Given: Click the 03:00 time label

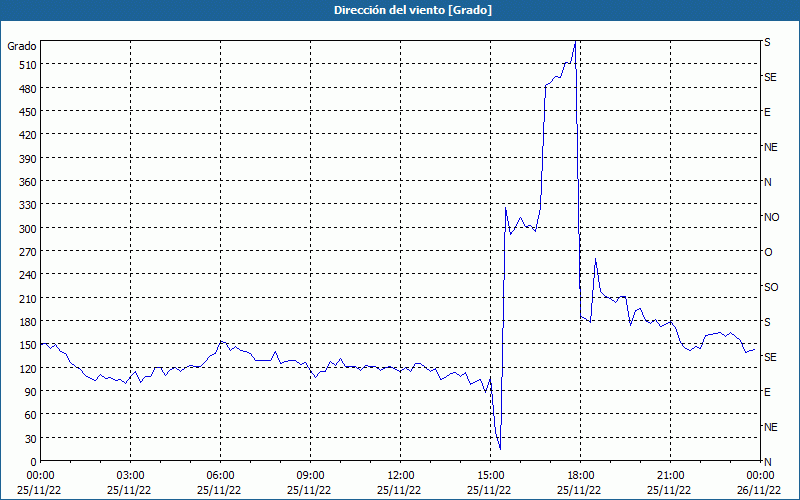Looking at the screenshot, I should click(130, 476).
